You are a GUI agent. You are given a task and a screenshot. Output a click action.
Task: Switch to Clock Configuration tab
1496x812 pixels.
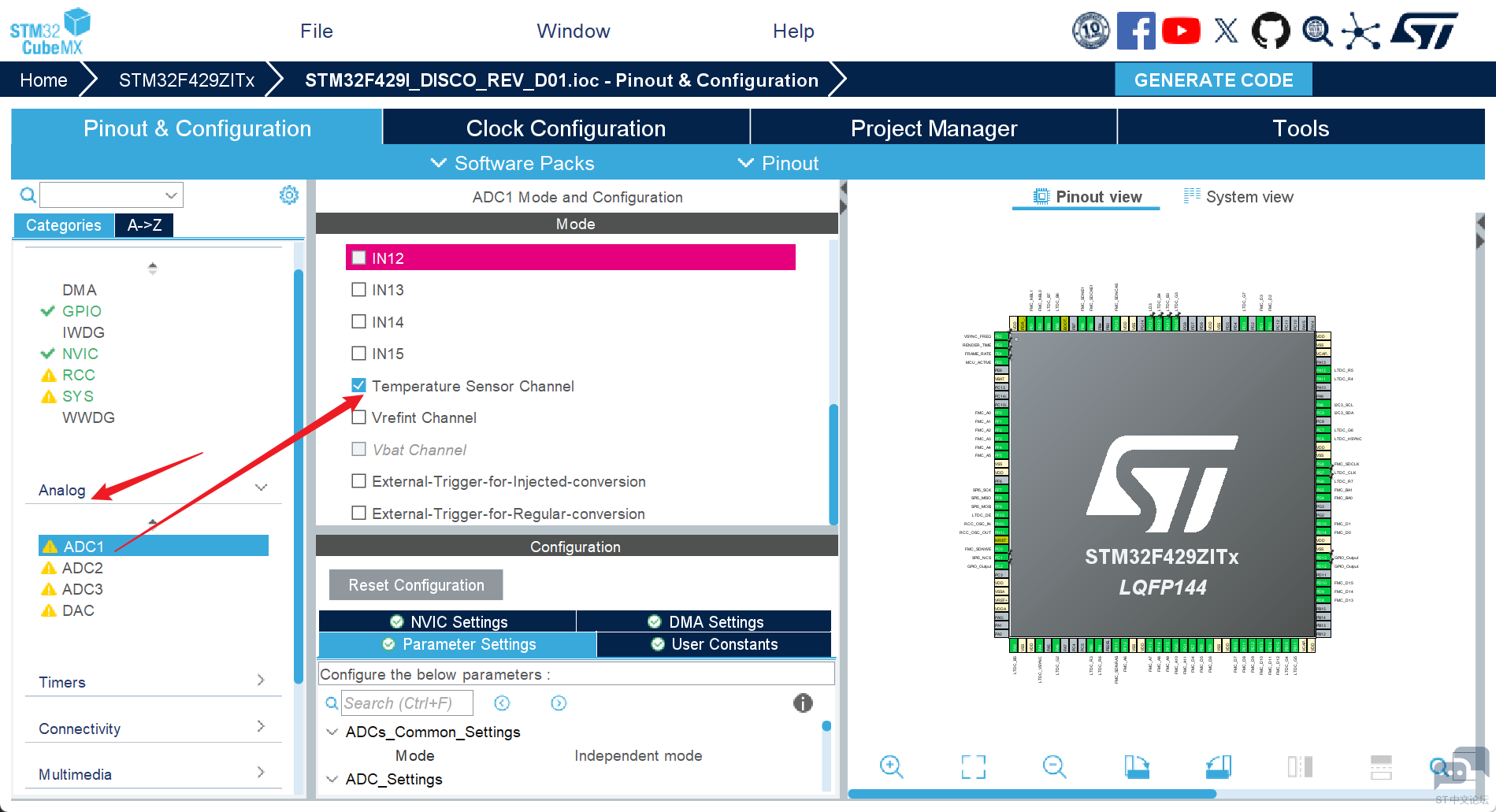coord(566,128)
